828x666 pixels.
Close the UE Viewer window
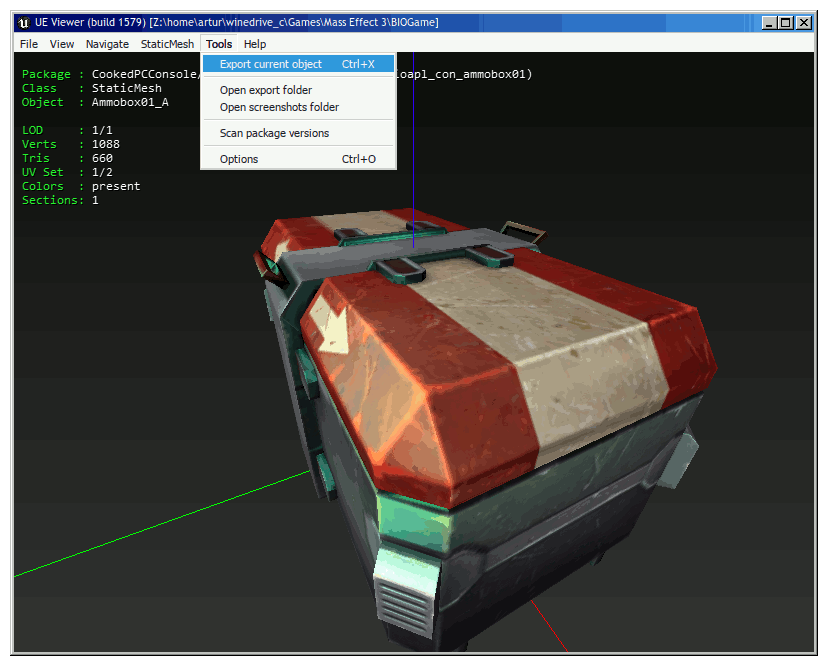tap(804, 23)
